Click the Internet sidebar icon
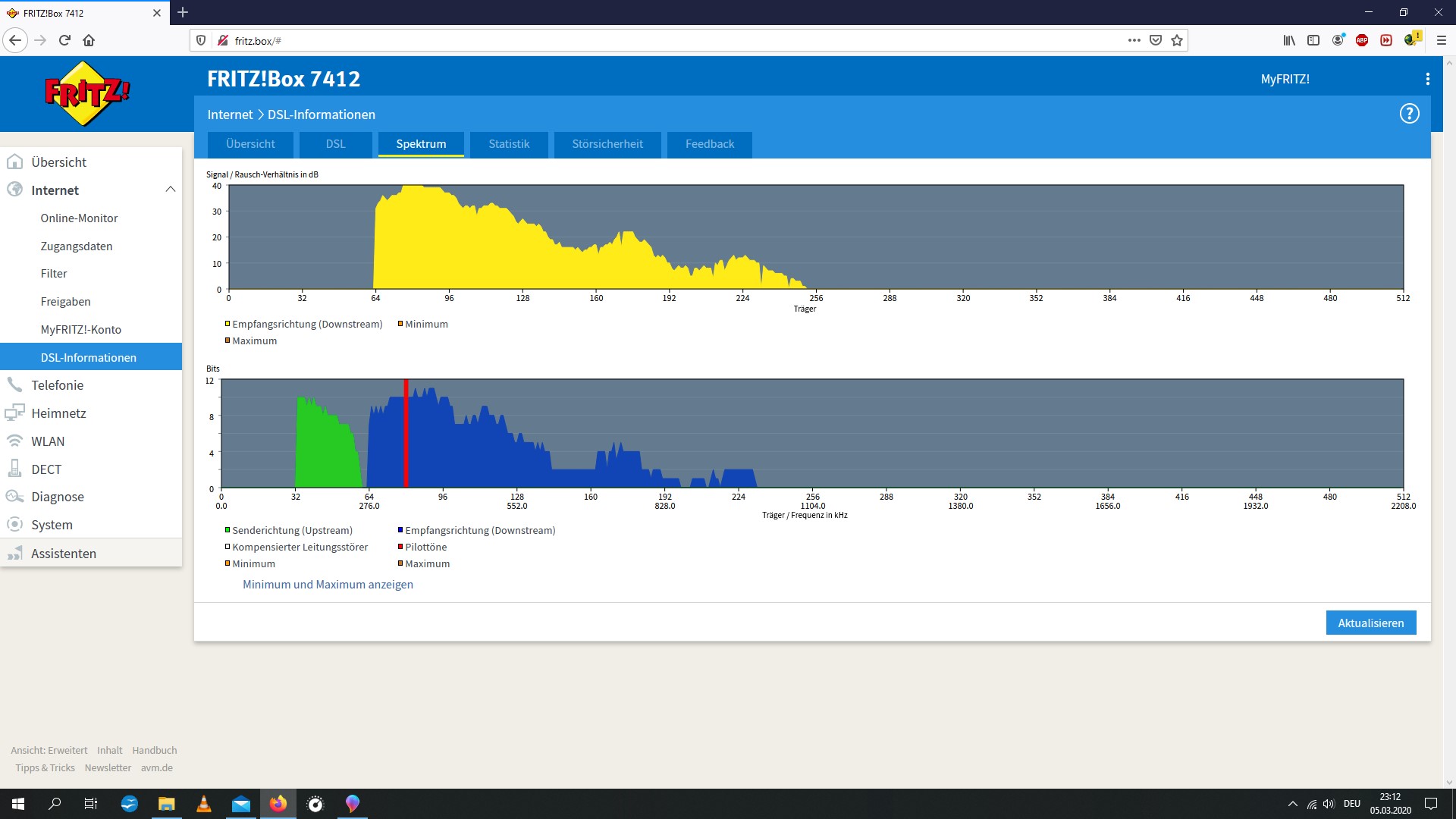This screenshot has width=1456, height=819. 16,189
